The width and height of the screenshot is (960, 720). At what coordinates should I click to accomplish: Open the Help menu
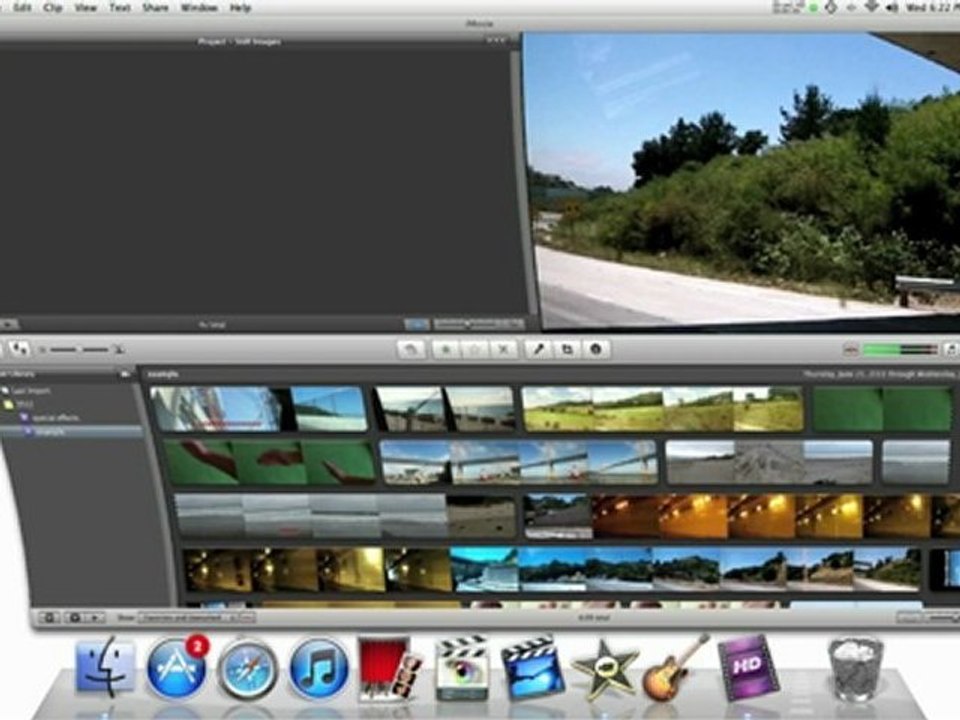pos(240,8)
